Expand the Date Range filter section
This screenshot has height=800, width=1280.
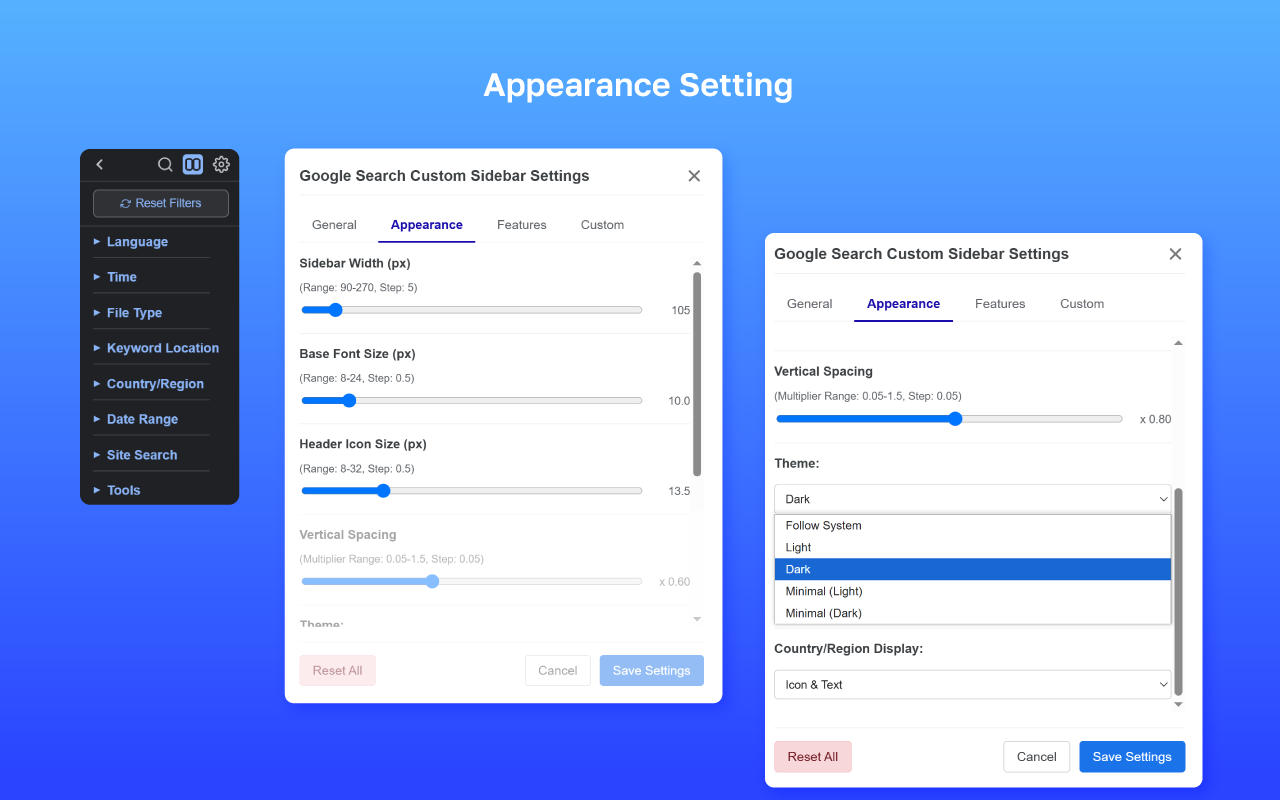142,419
